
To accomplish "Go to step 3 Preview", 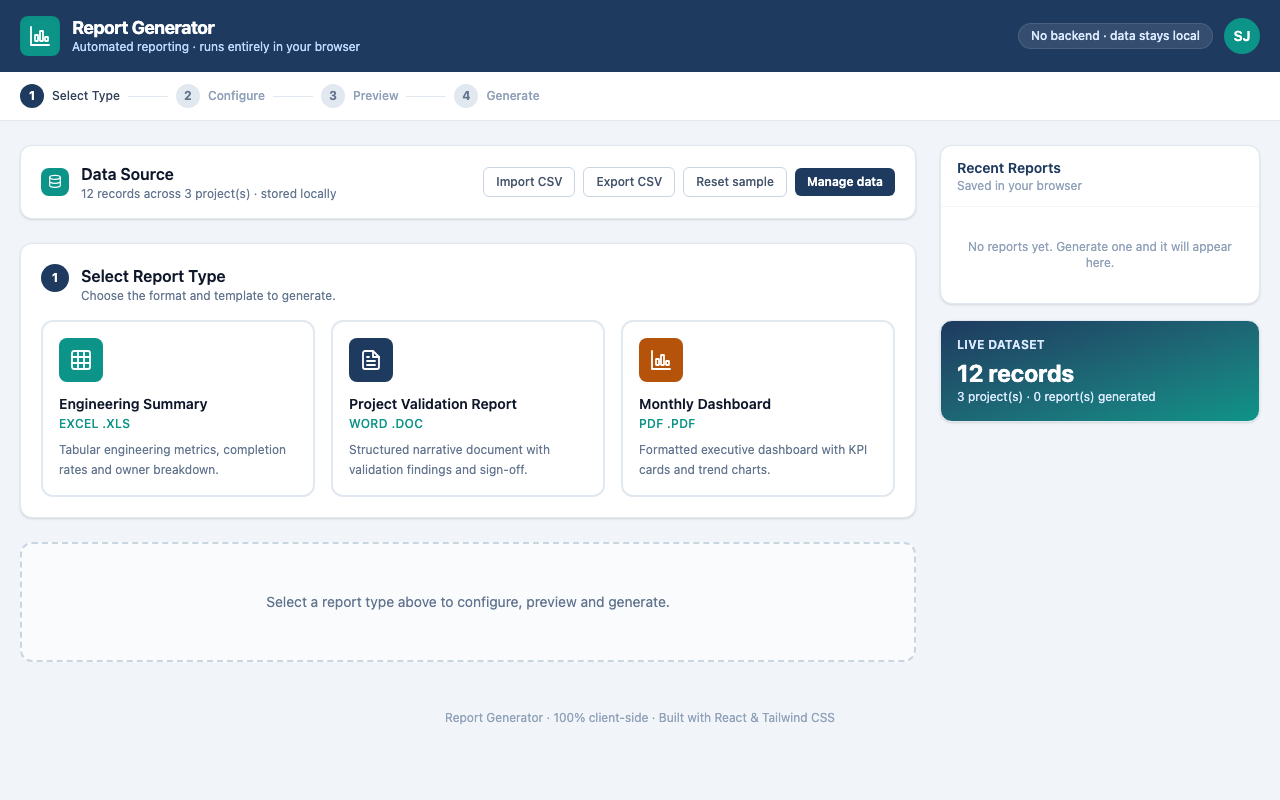I will [360, 96].
